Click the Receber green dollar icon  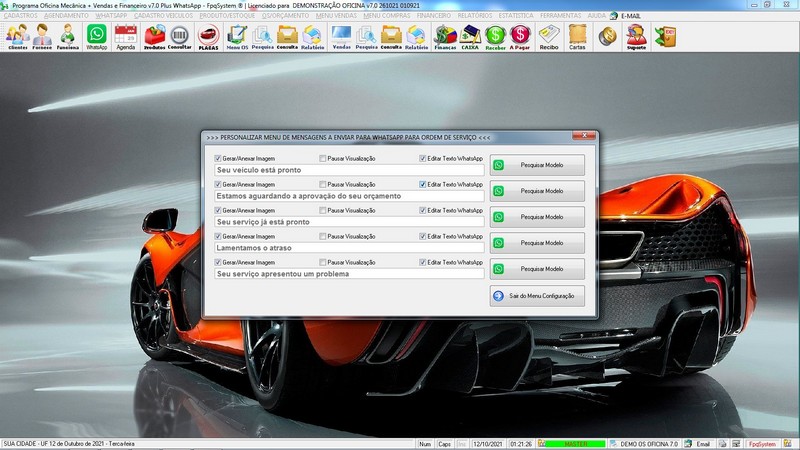[x=495, y=37]
